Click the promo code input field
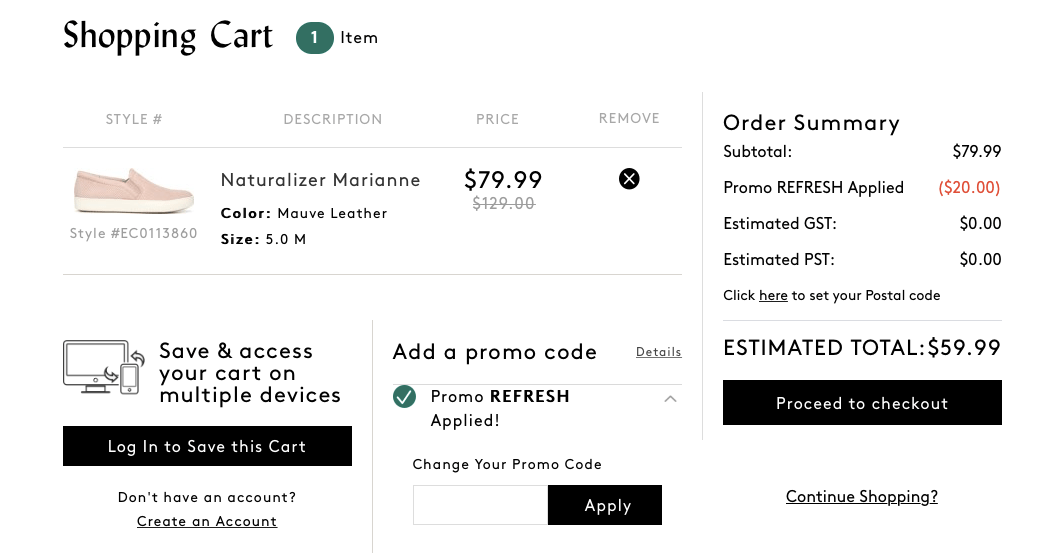The height and width of the screenshot is (553, 1039). click(x=480, y=505)
